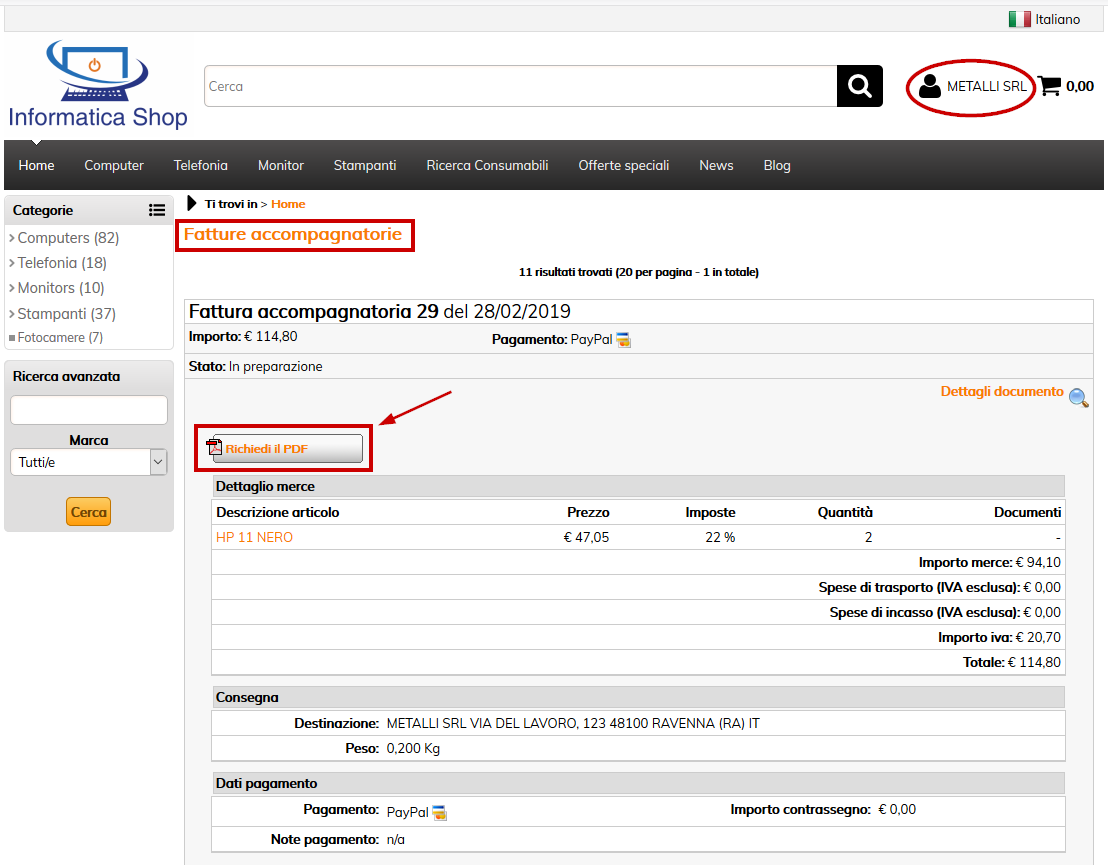Click the Dettagli documento link
This screenshot has width=1108, height=865.
click(1002, 391)
